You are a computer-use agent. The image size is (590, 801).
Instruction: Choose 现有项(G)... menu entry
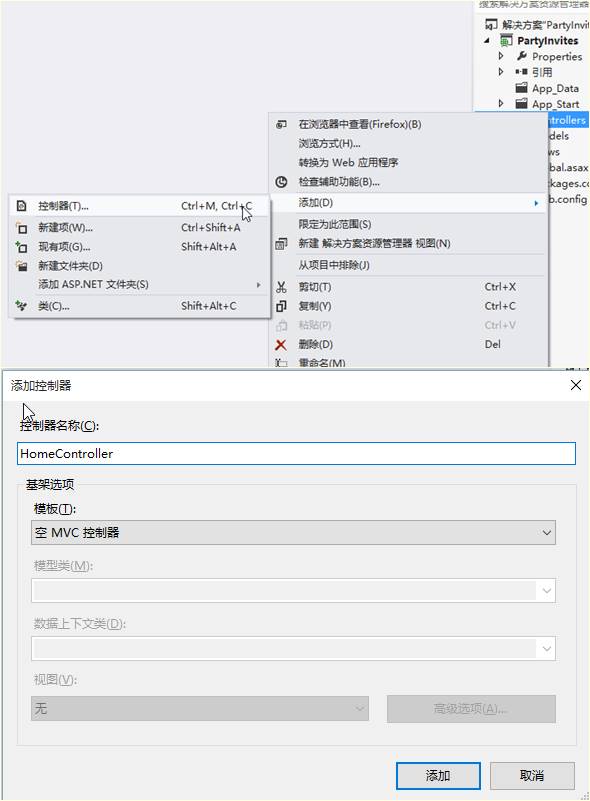[x=139, y=247]
